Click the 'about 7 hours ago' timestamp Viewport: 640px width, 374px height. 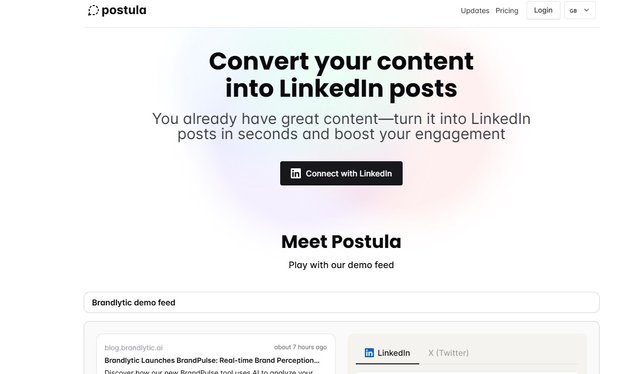300,347
